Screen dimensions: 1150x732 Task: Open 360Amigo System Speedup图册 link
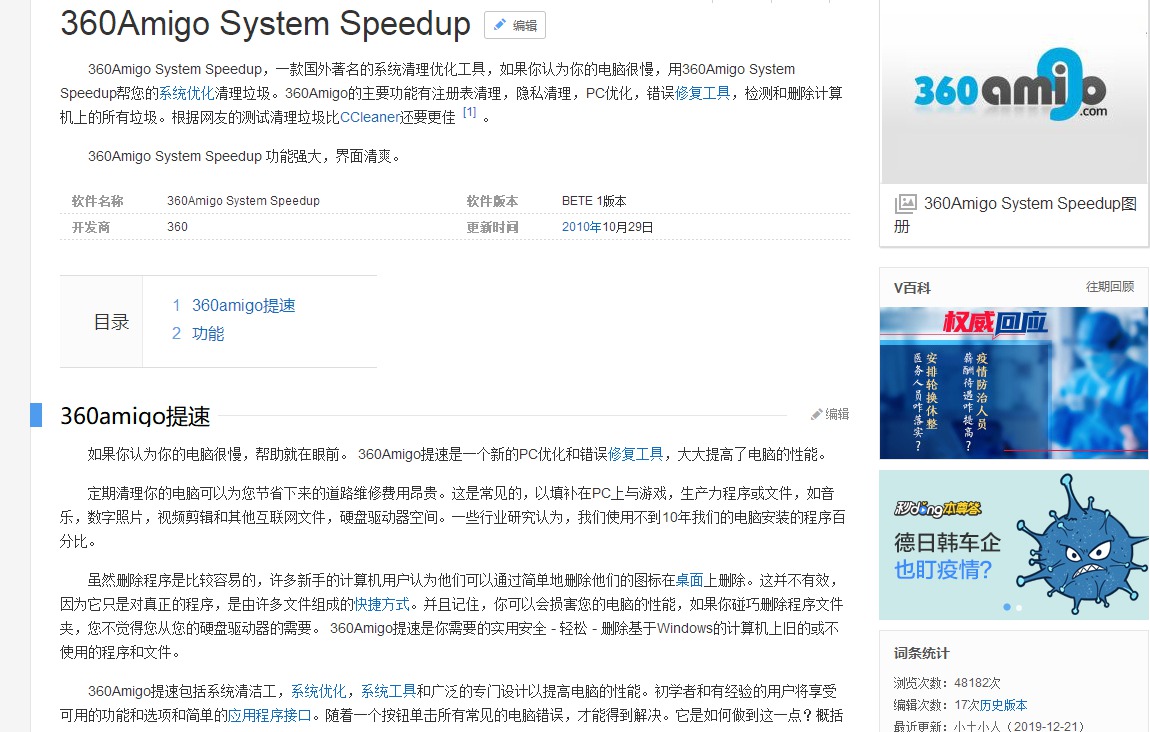pyautogui.click(x=1016, y=214)
